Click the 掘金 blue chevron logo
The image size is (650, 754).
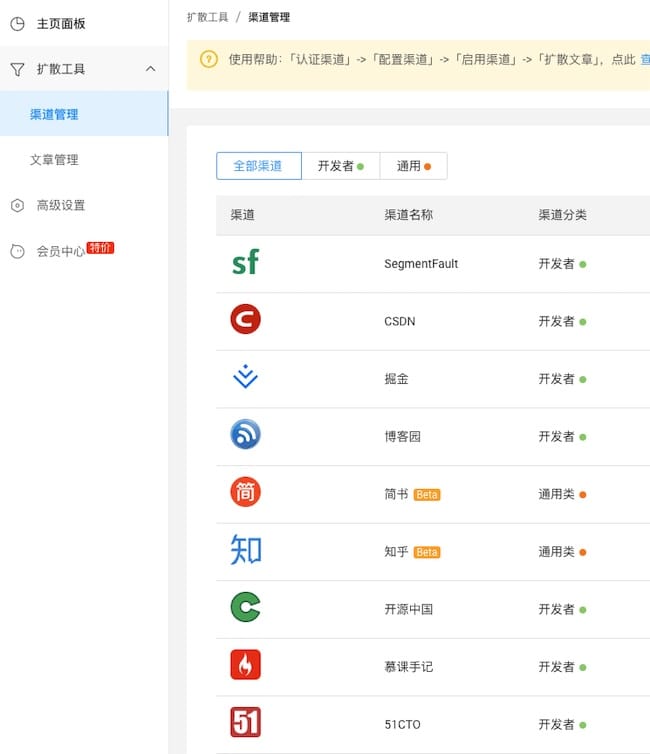[x=245, y=377]
